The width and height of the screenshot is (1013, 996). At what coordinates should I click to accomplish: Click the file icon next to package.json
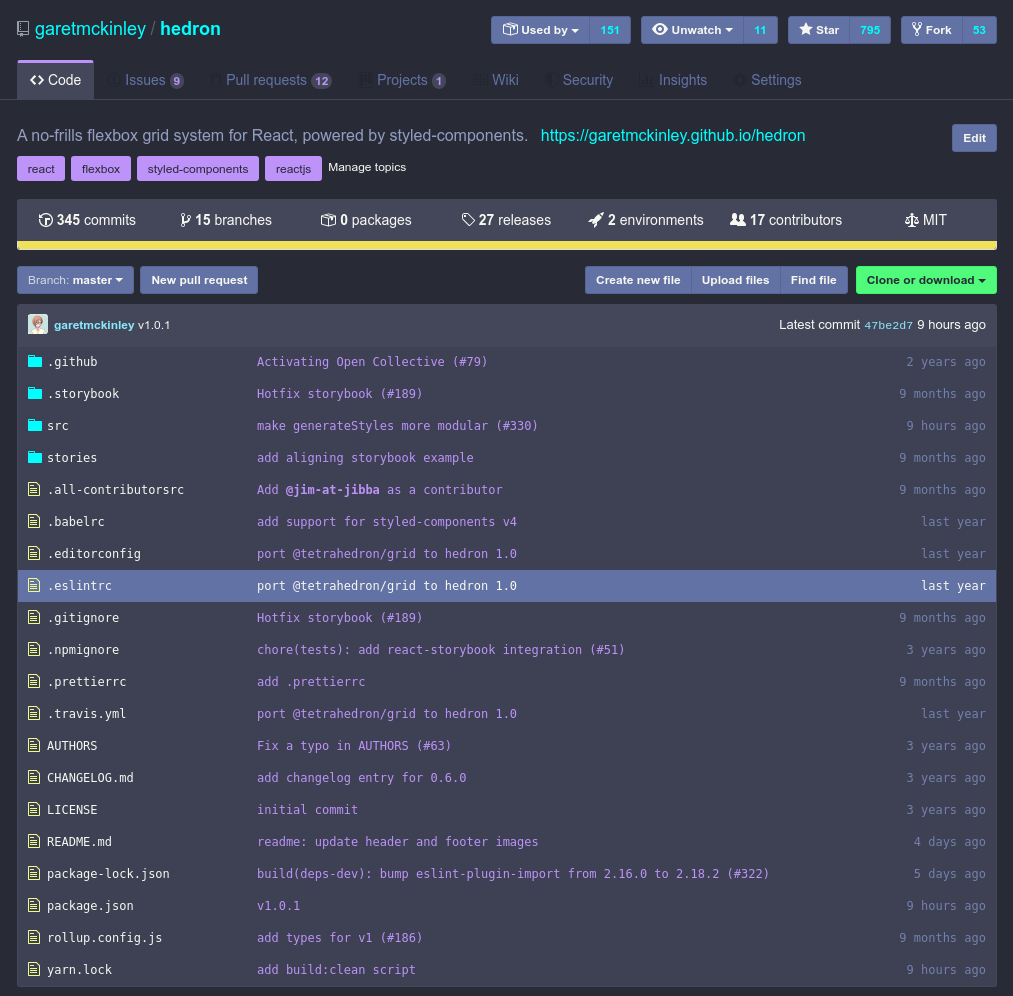[x=34, y=905]
